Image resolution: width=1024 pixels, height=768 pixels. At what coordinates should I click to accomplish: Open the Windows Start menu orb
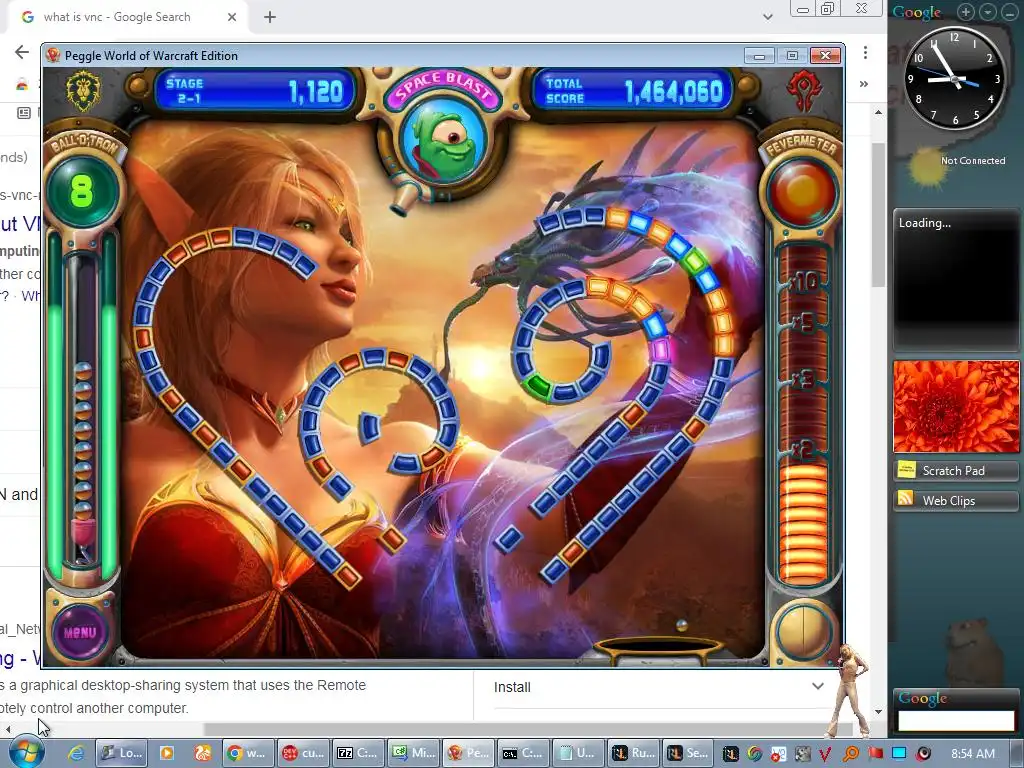tap(26, 752)
